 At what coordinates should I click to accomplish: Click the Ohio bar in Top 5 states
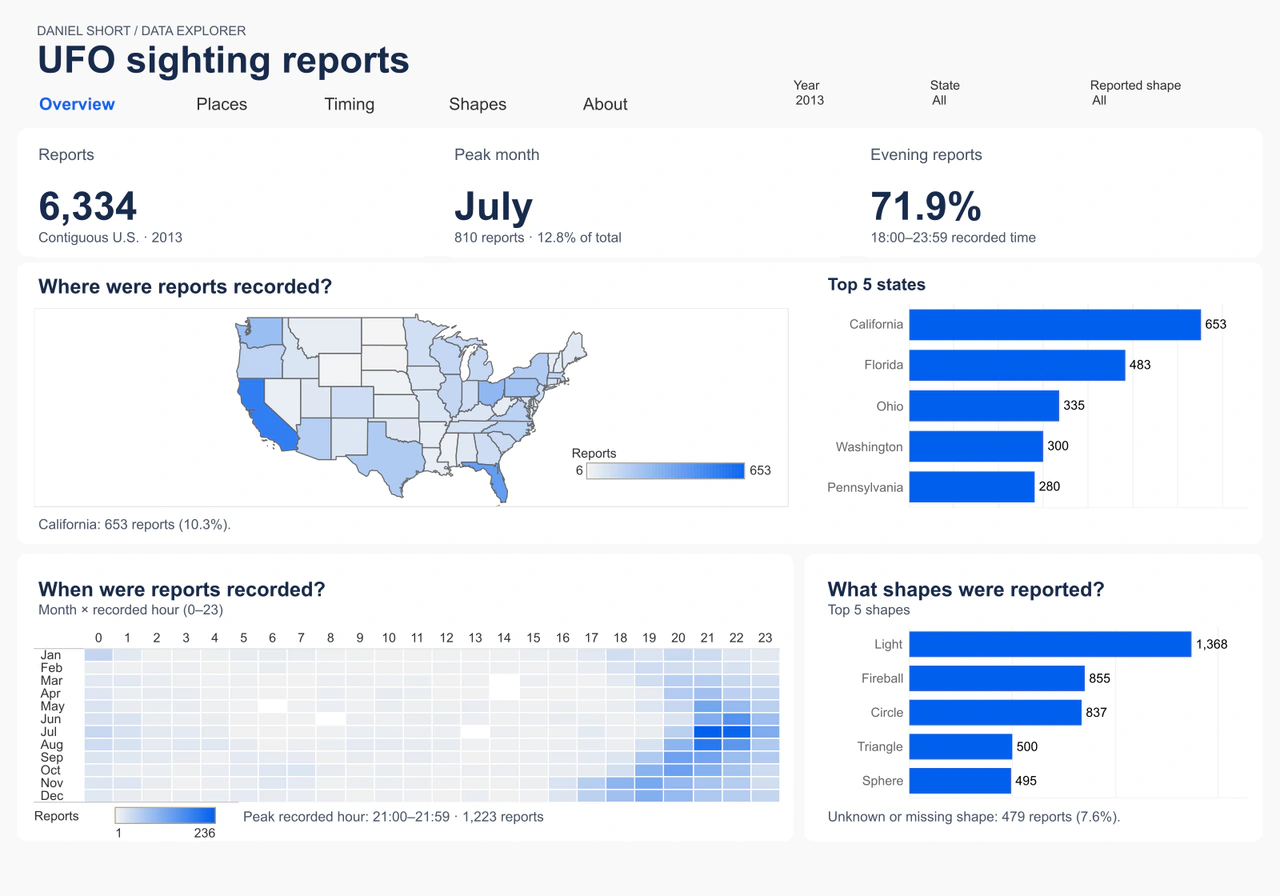pyautogui.click(x=984, y=406)
